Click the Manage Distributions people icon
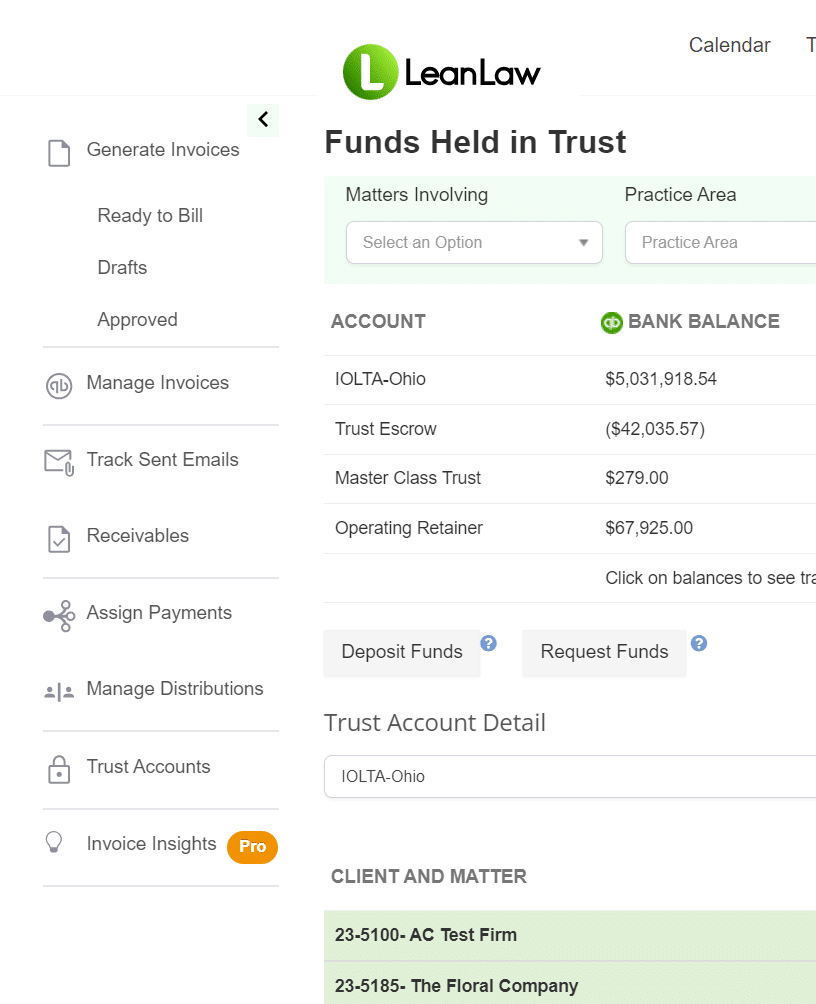The height and width of the screenshot is (1004, 816). (x=59, y=691)
